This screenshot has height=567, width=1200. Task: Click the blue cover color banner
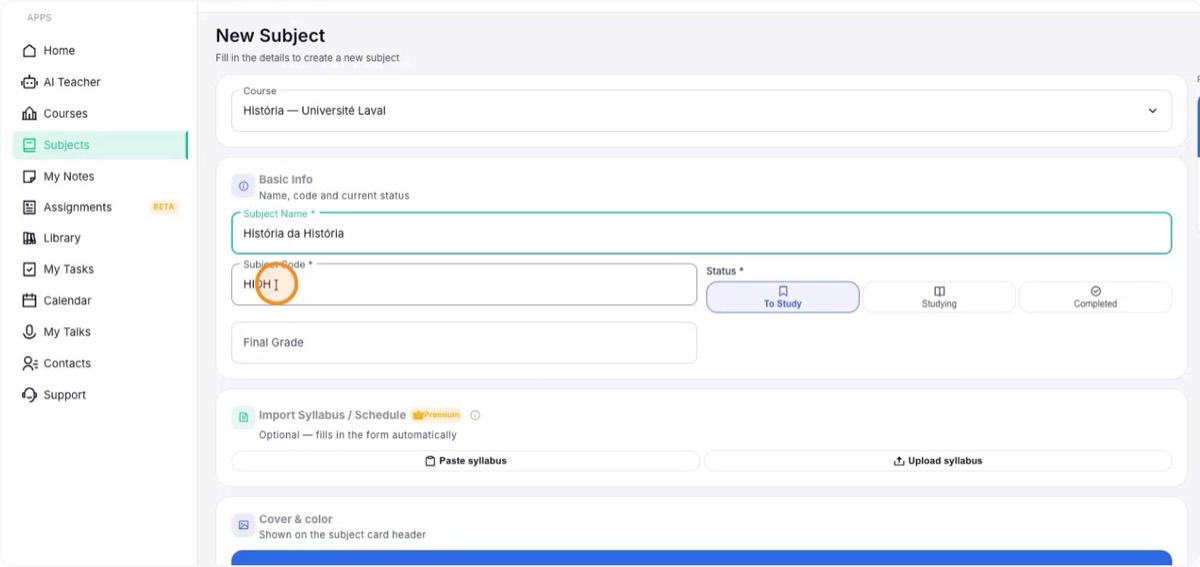pos(701,558)
